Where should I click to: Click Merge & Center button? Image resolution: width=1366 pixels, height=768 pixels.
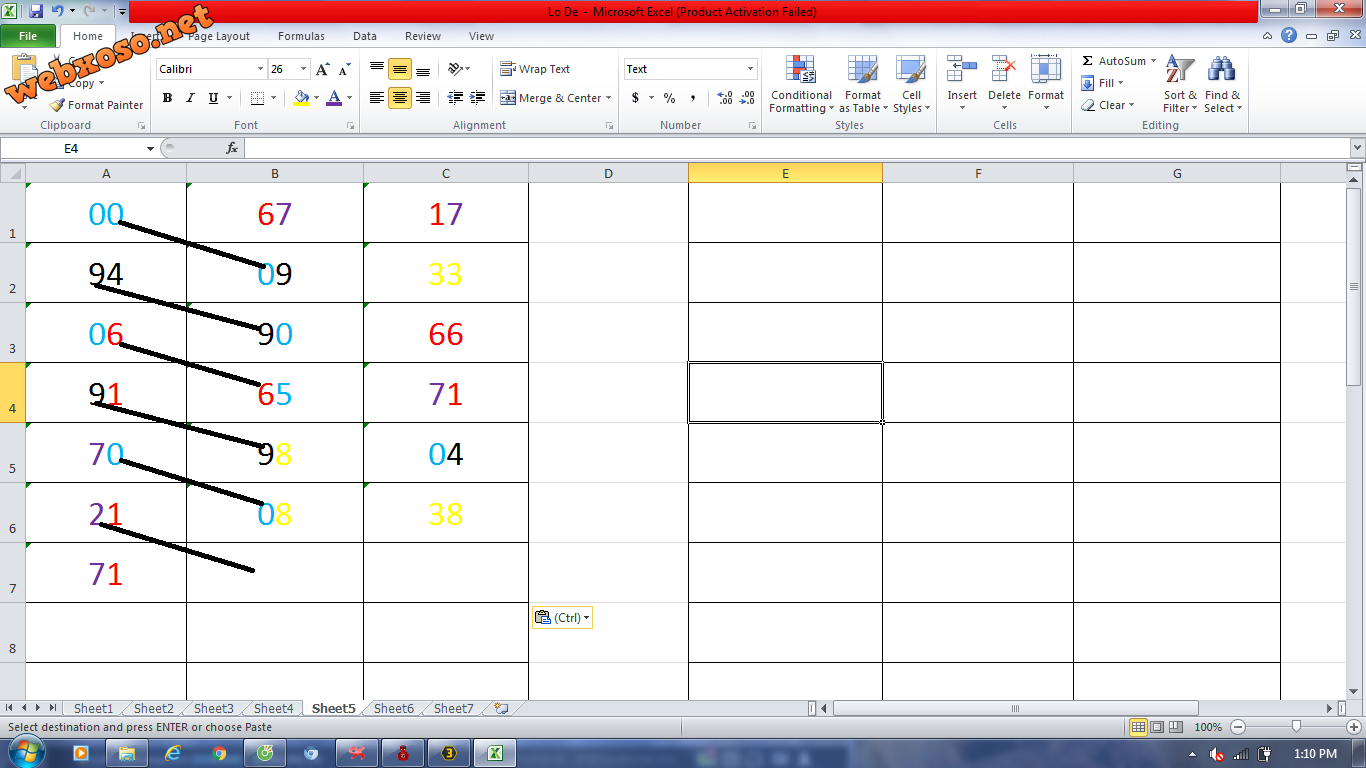pyautogui.click(x=556, y=98)
